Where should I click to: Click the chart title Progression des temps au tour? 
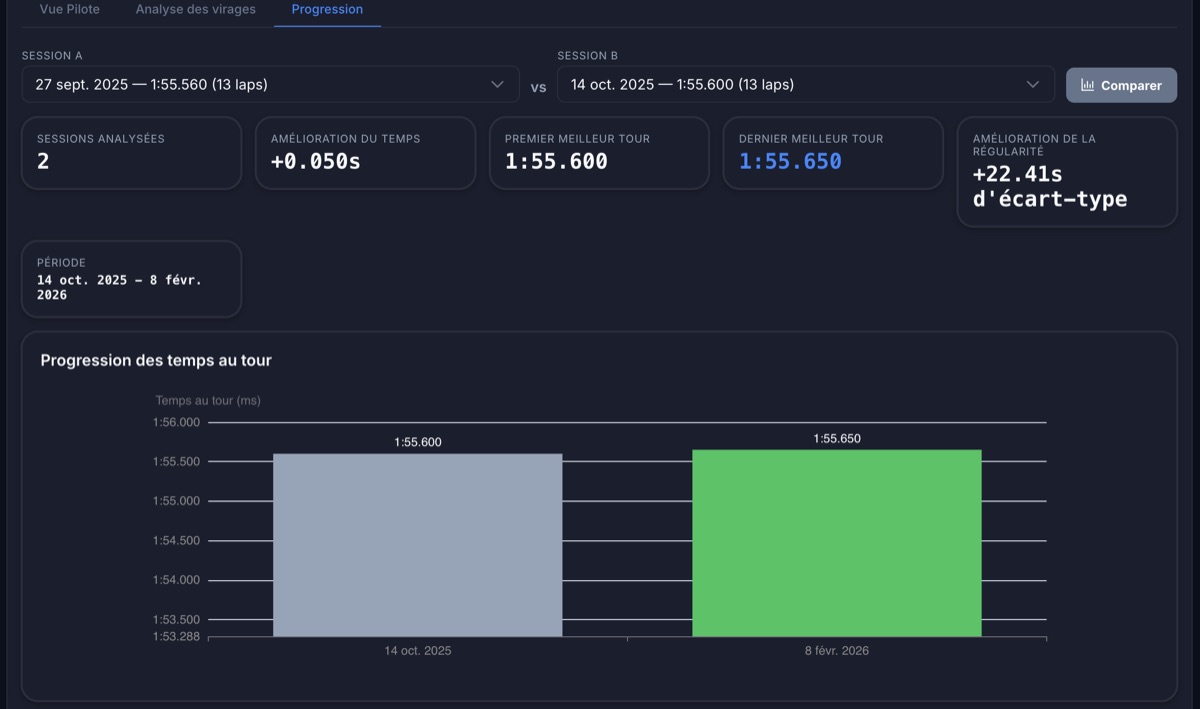(156, 360)
